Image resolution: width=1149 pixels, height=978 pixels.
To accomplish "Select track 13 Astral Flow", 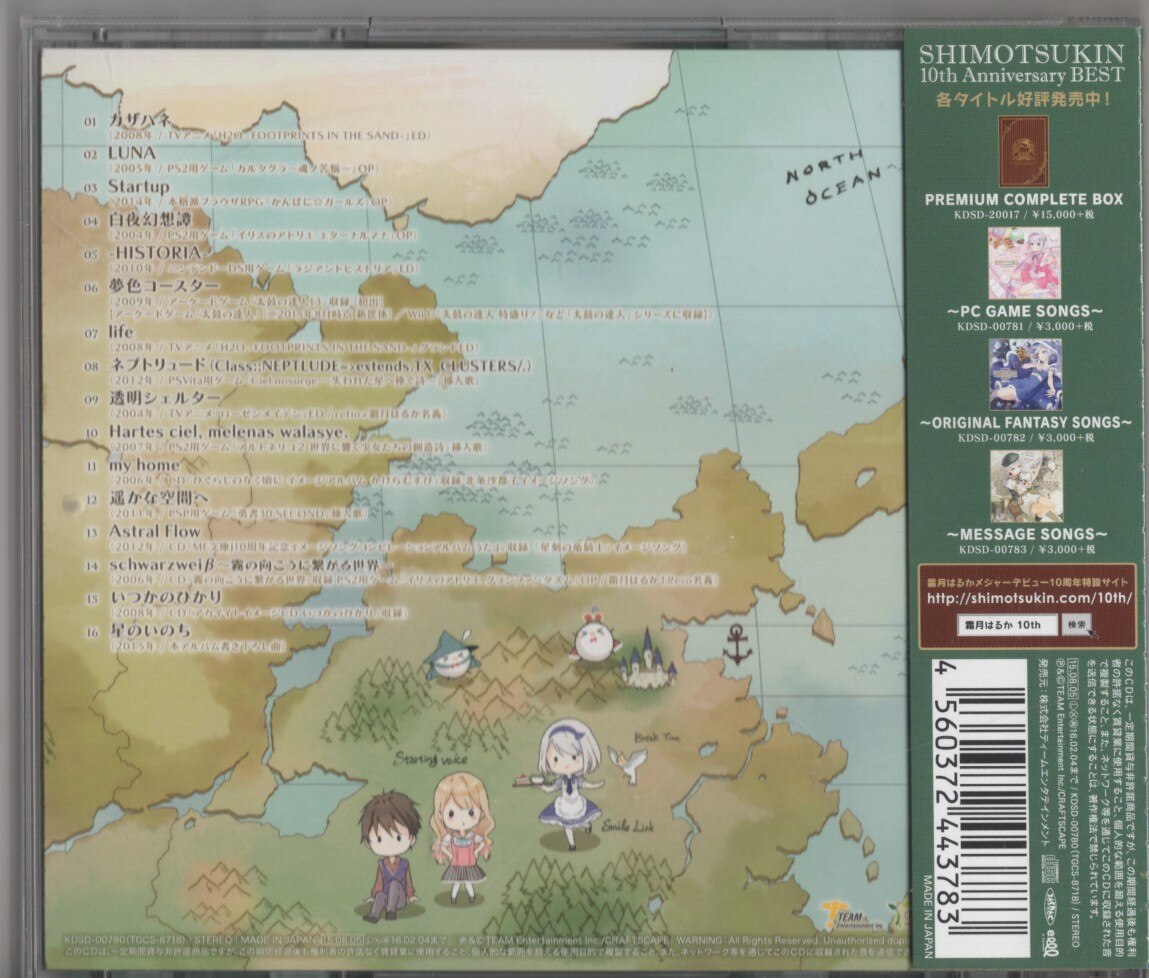I will pyautogui.click(x=154, y=531).
